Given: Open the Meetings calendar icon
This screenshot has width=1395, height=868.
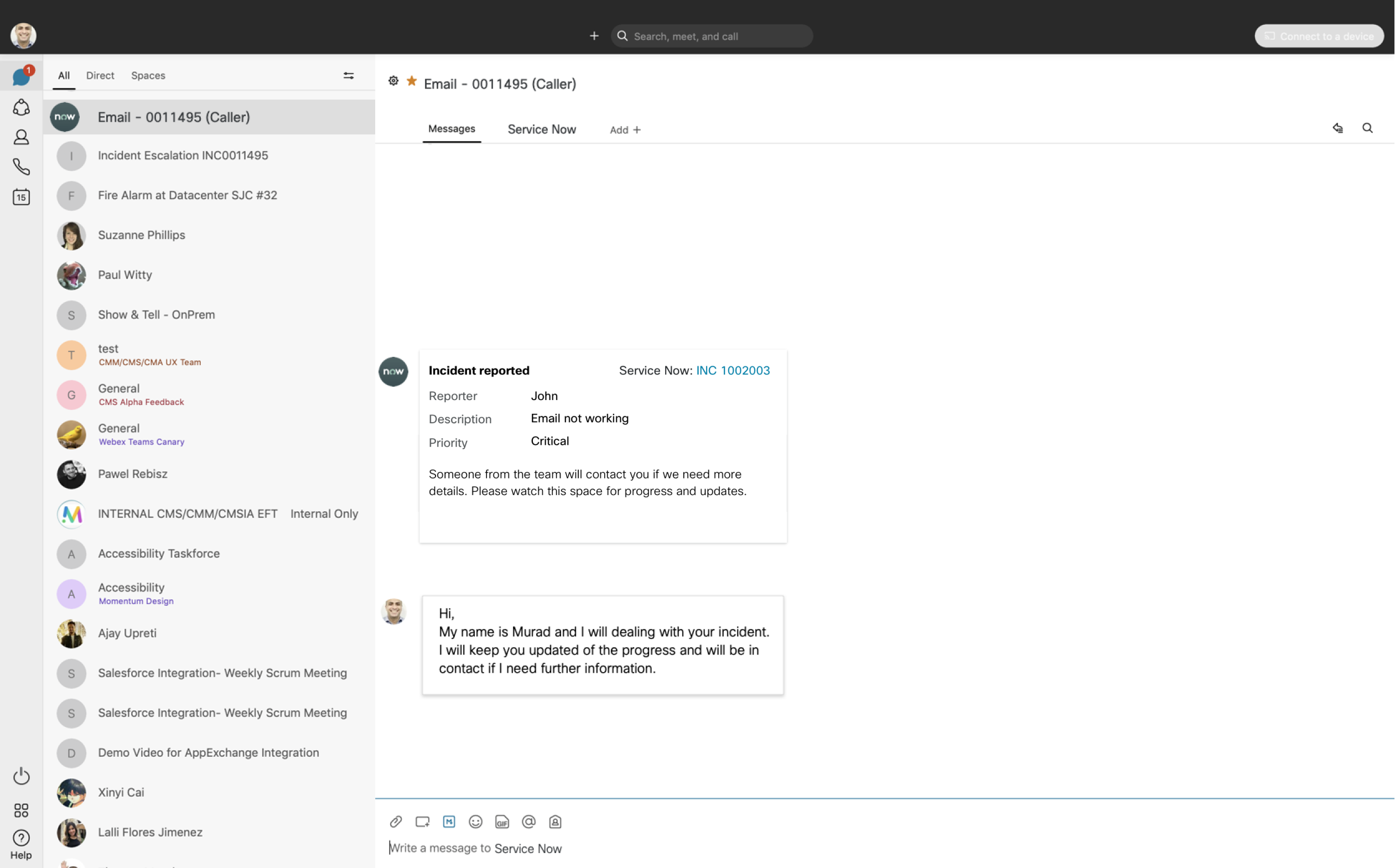Looking at the screenshot, I should (x=21, y=197).
